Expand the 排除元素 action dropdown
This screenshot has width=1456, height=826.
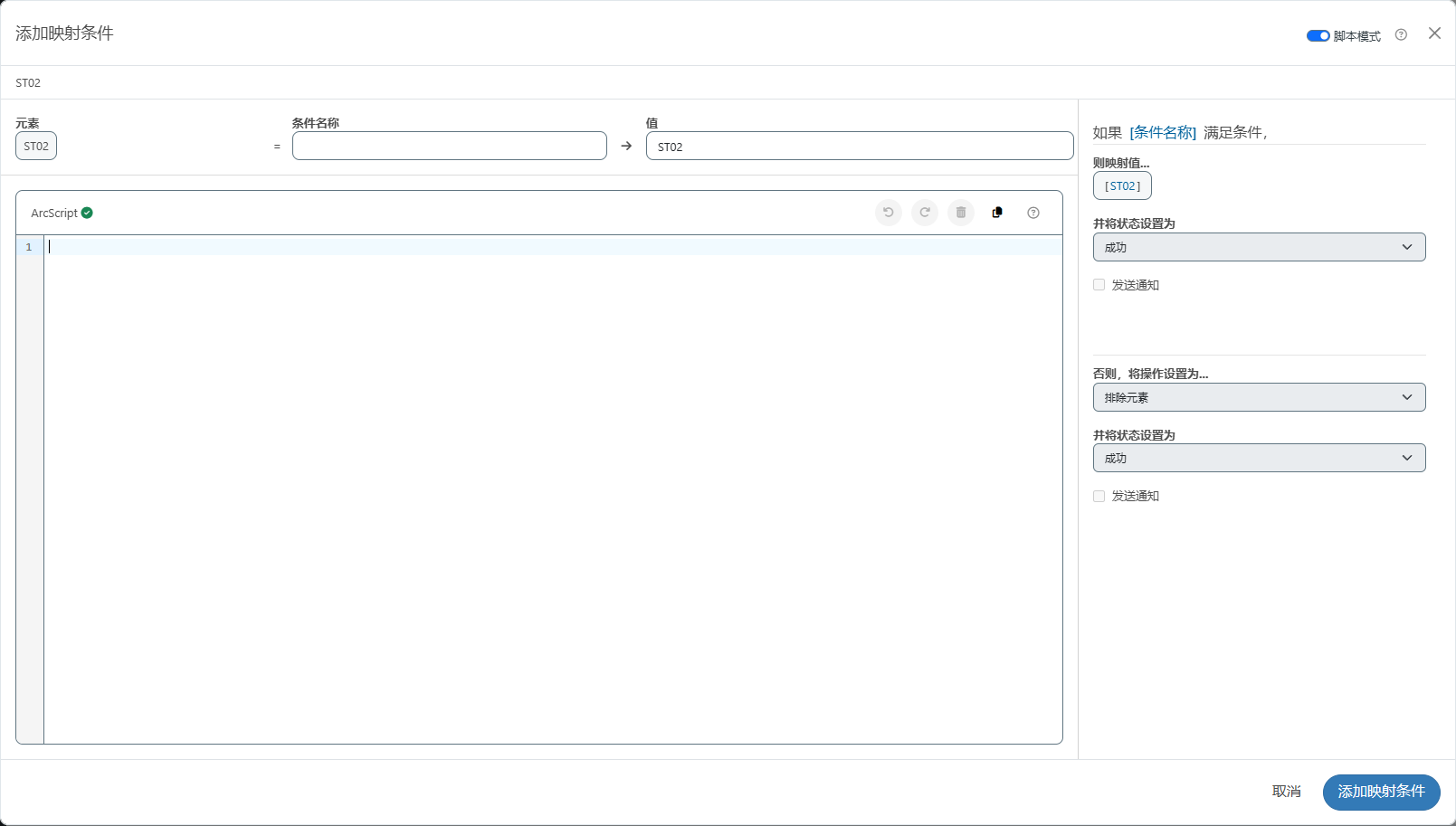[1258, 397]
